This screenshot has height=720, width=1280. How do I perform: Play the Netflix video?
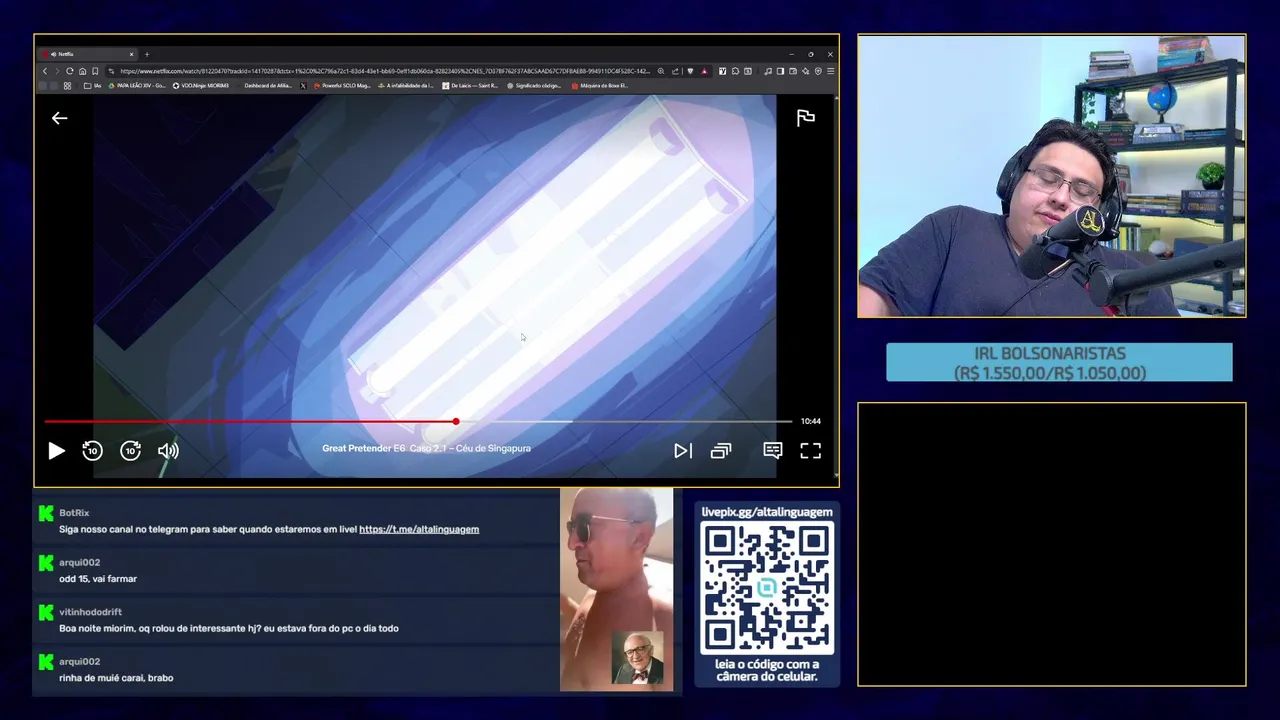point(56,451)
